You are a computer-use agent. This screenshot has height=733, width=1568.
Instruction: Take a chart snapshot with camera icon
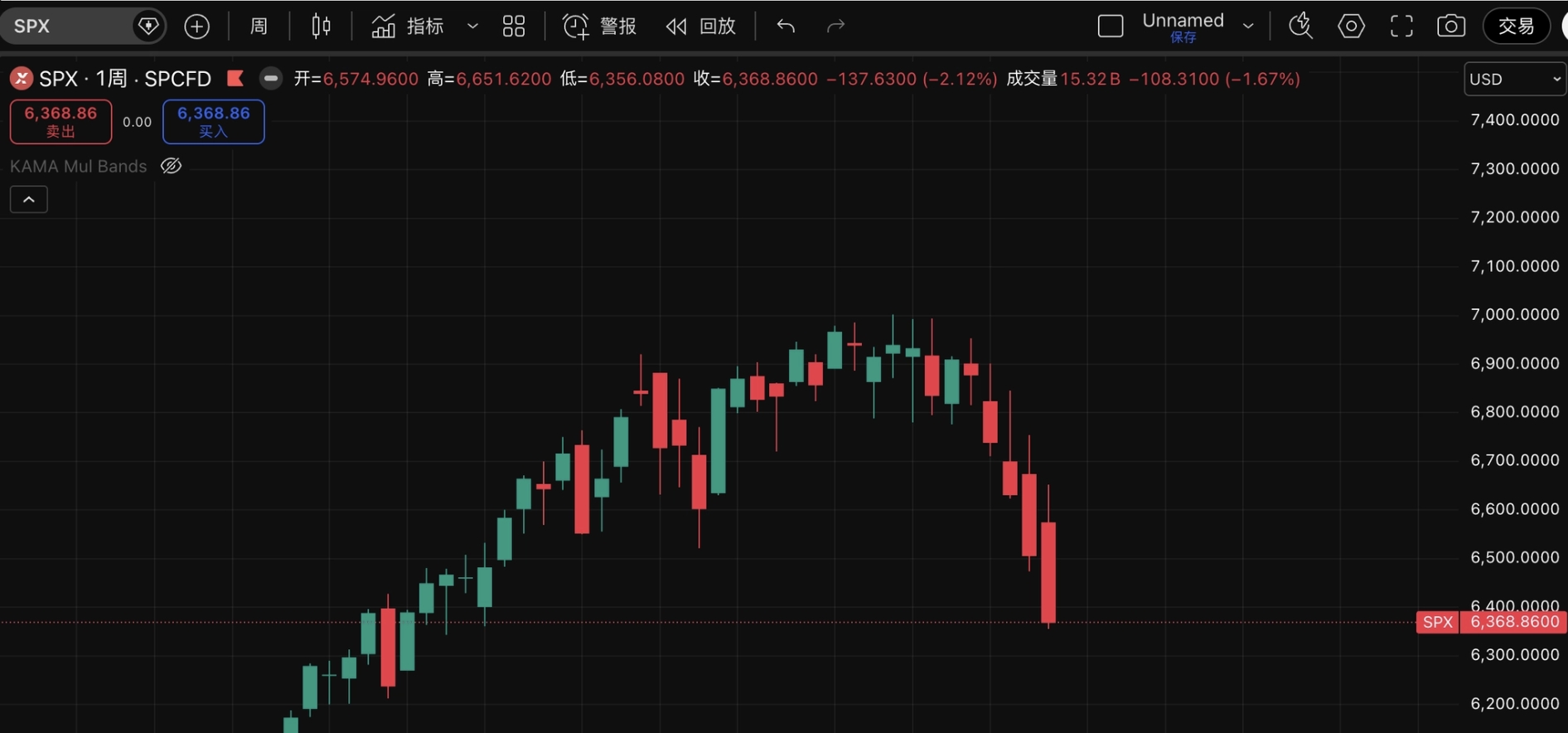[1450, 27]
